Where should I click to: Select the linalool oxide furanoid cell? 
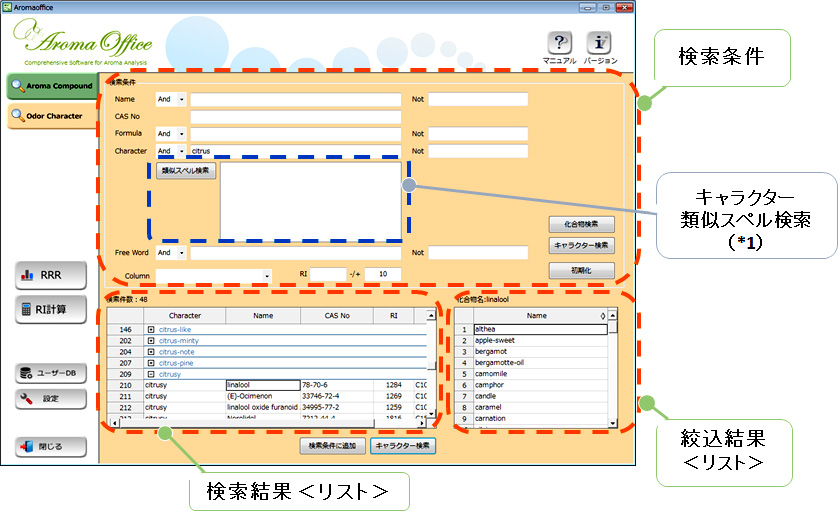(263, 407)
